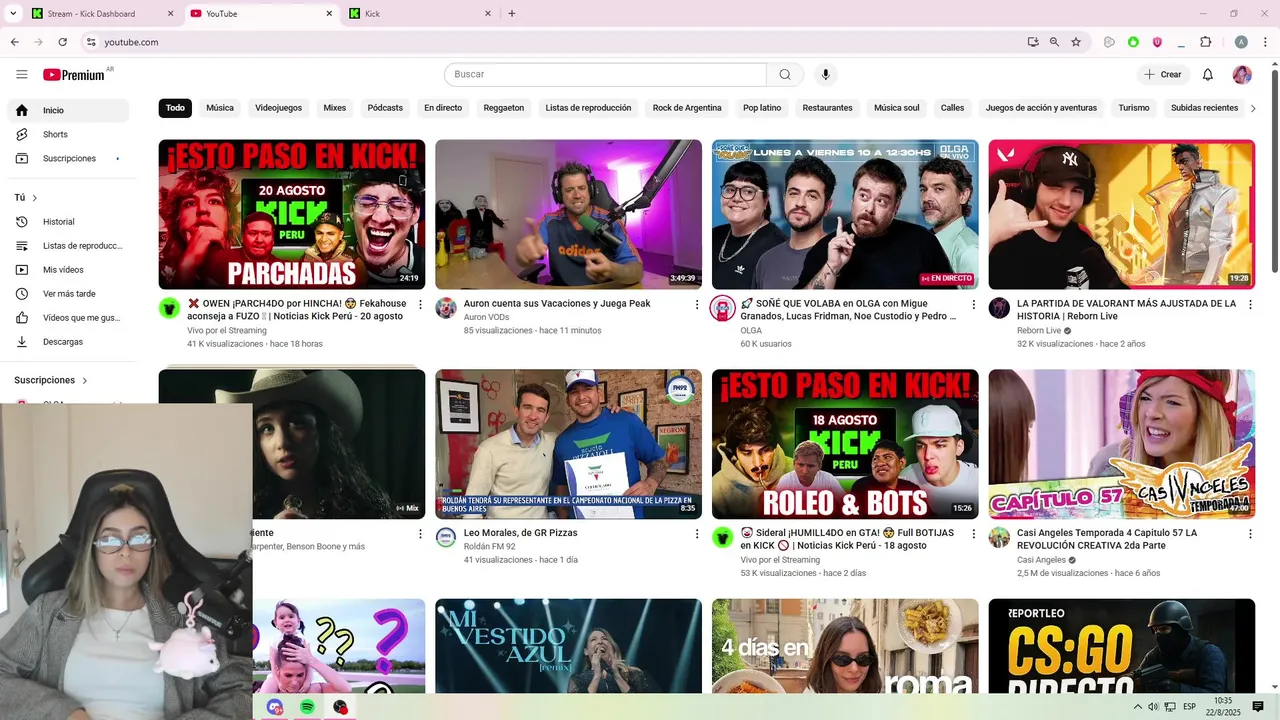Image resolution: width=1280 pixels, height=720 pixels.
Task: Open the Auron VODs channel link
Action: 486,317
